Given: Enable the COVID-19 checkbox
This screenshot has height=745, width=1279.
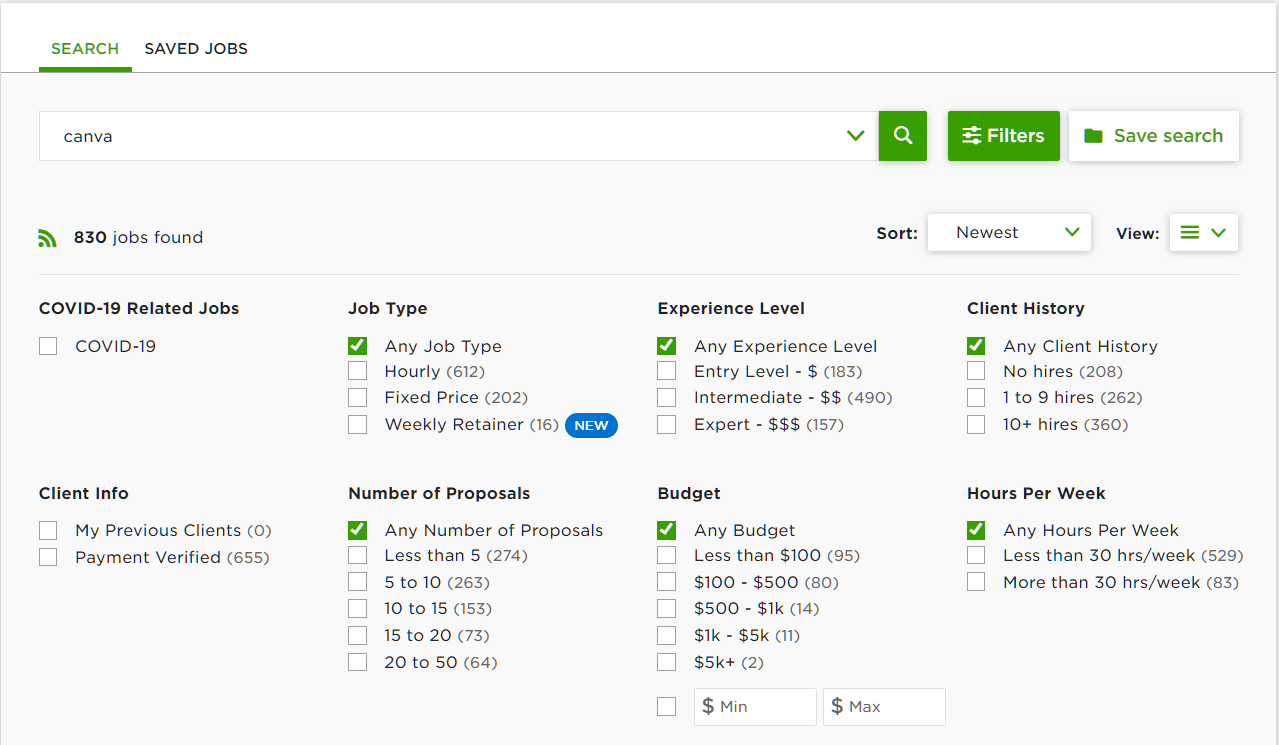Looking at the screenshot, I should tap(48, 347).
